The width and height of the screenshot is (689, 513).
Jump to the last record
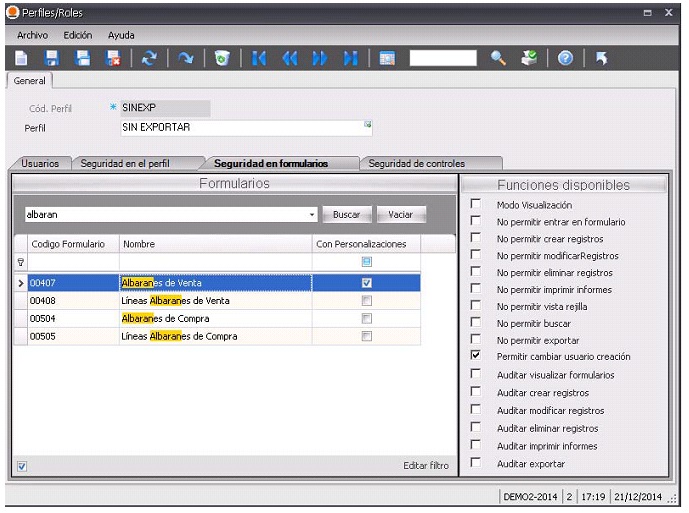click(x=350, y=59)
